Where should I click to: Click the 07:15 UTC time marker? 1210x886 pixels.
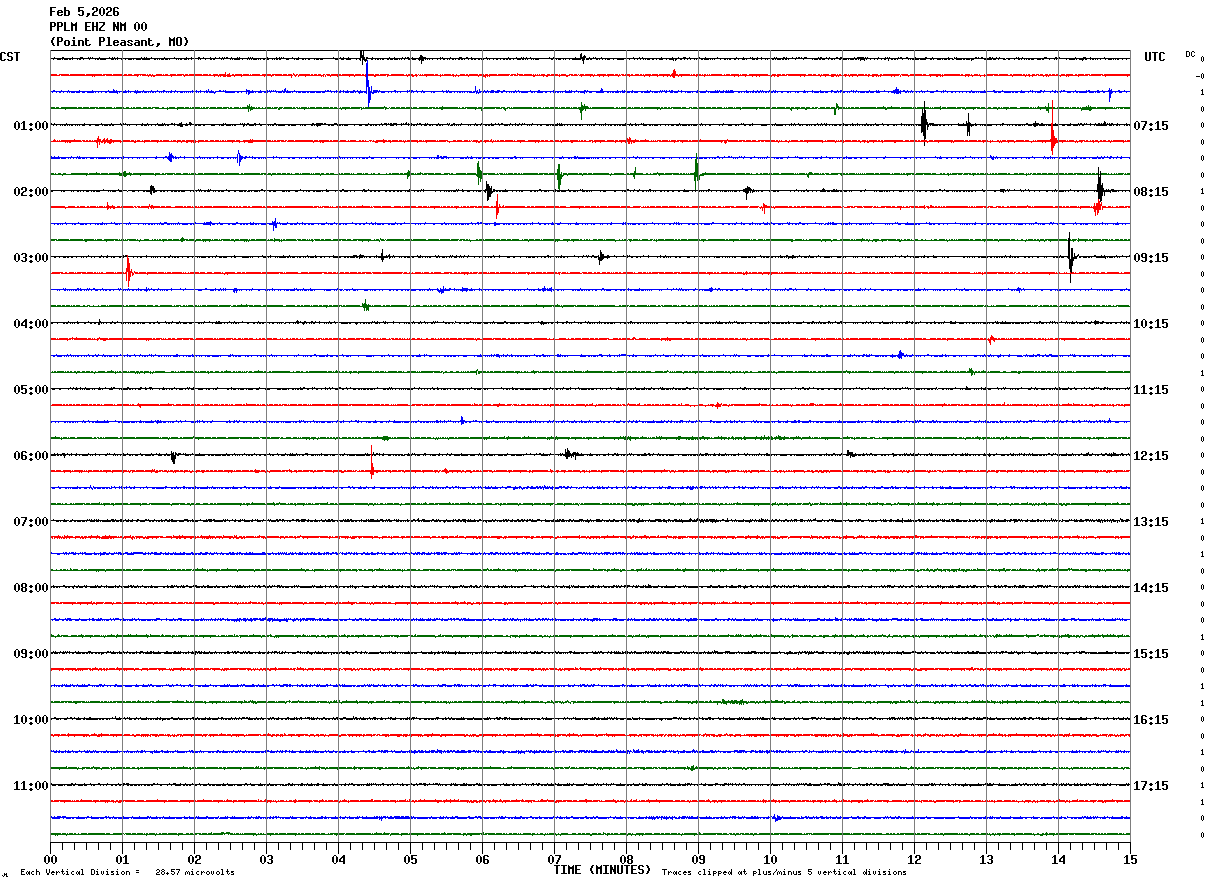pos(1151,126)
